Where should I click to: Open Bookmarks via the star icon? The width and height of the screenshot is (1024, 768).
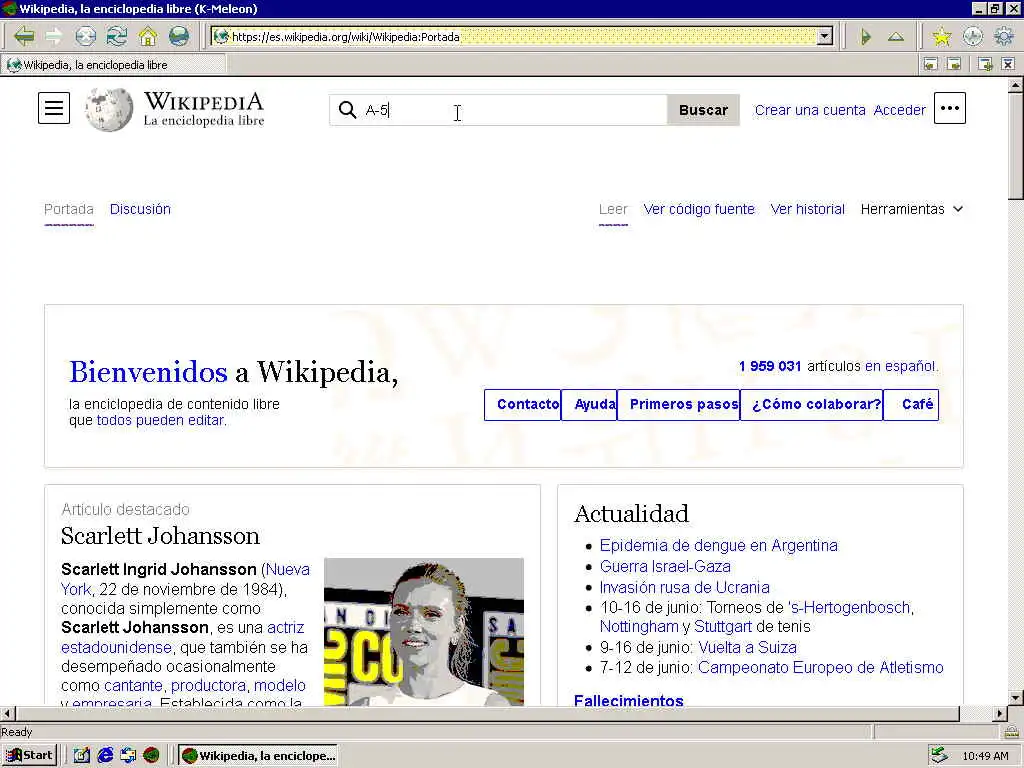point(942,37)
